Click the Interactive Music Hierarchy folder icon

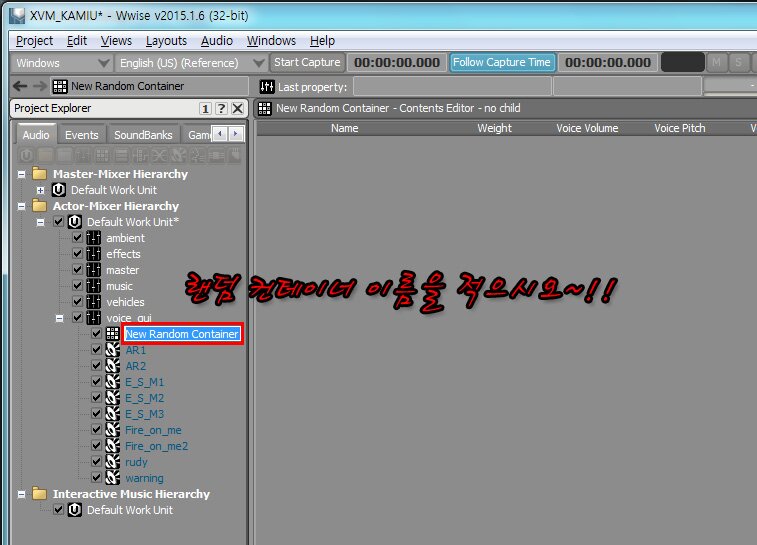coord(40,493)
